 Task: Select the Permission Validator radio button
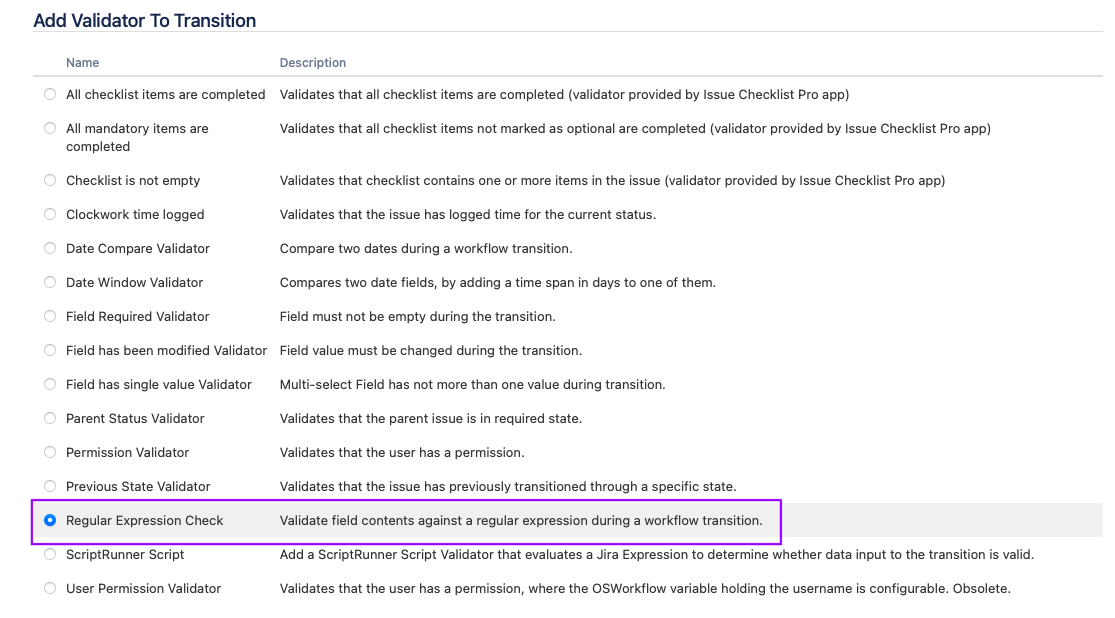(x=50, y=452)
